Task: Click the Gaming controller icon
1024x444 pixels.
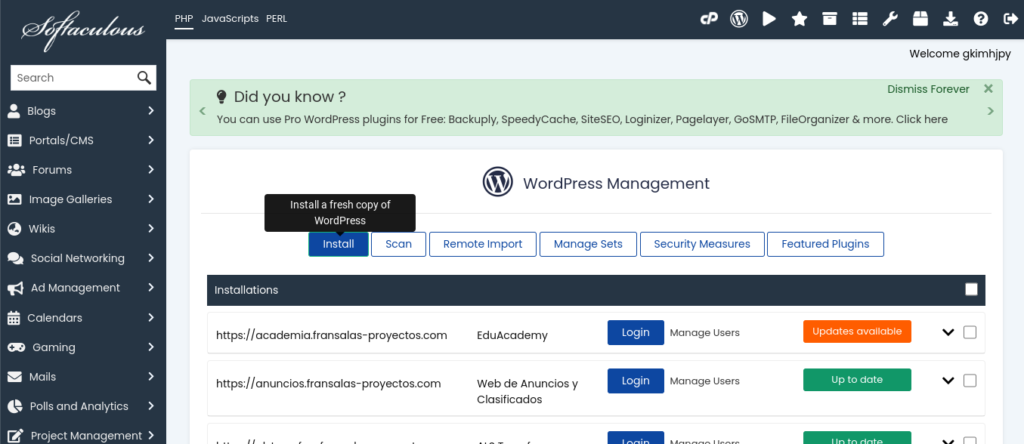Action: click(x=16, y=347)
